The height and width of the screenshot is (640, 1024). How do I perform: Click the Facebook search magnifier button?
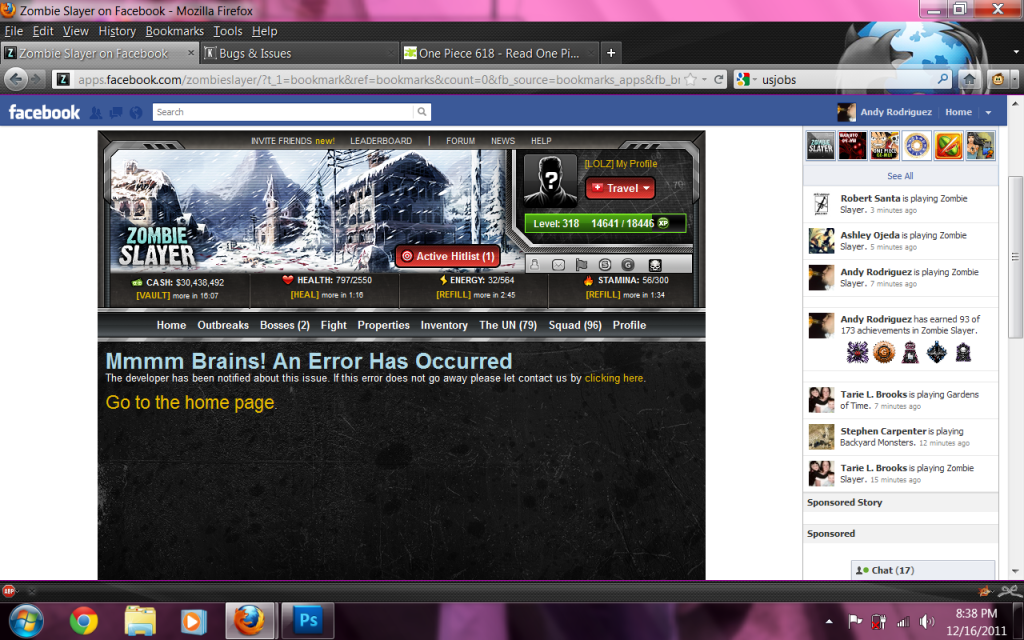[x=422, y=112]
